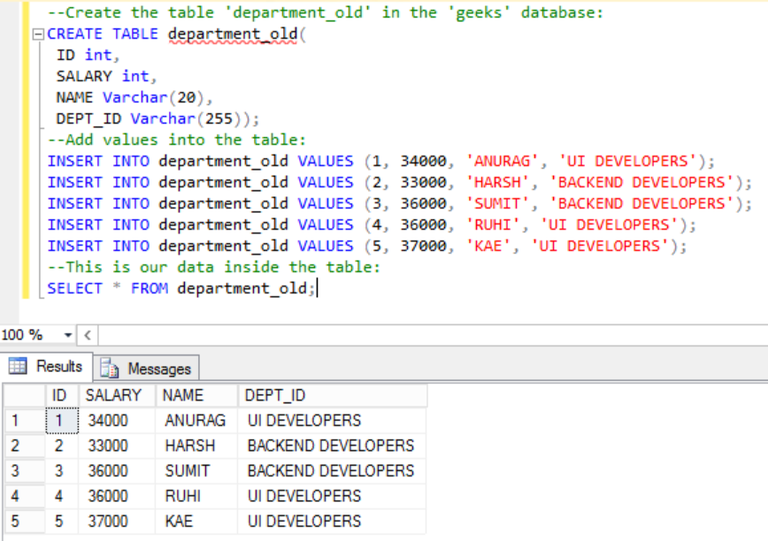Click the 33000 salary cell
The image size is (768, 541).
(108, 446)
